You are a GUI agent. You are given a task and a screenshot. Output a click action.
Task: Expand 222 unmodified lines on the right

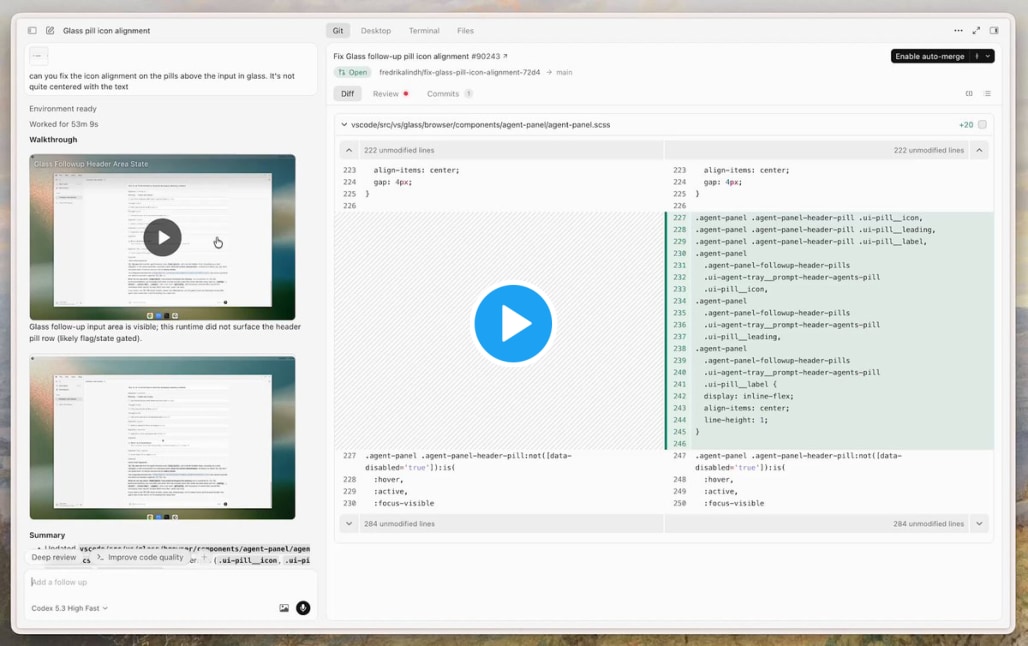pos(979,150)
